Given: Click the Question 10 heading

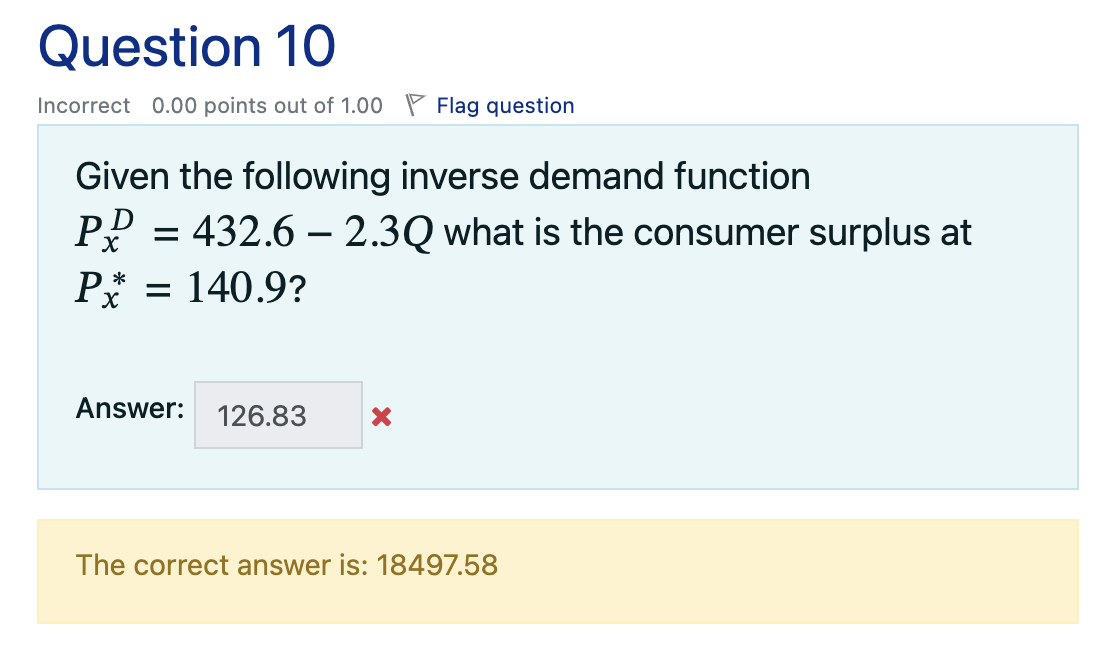Looking at the screenshot, I should click(185, 46).
